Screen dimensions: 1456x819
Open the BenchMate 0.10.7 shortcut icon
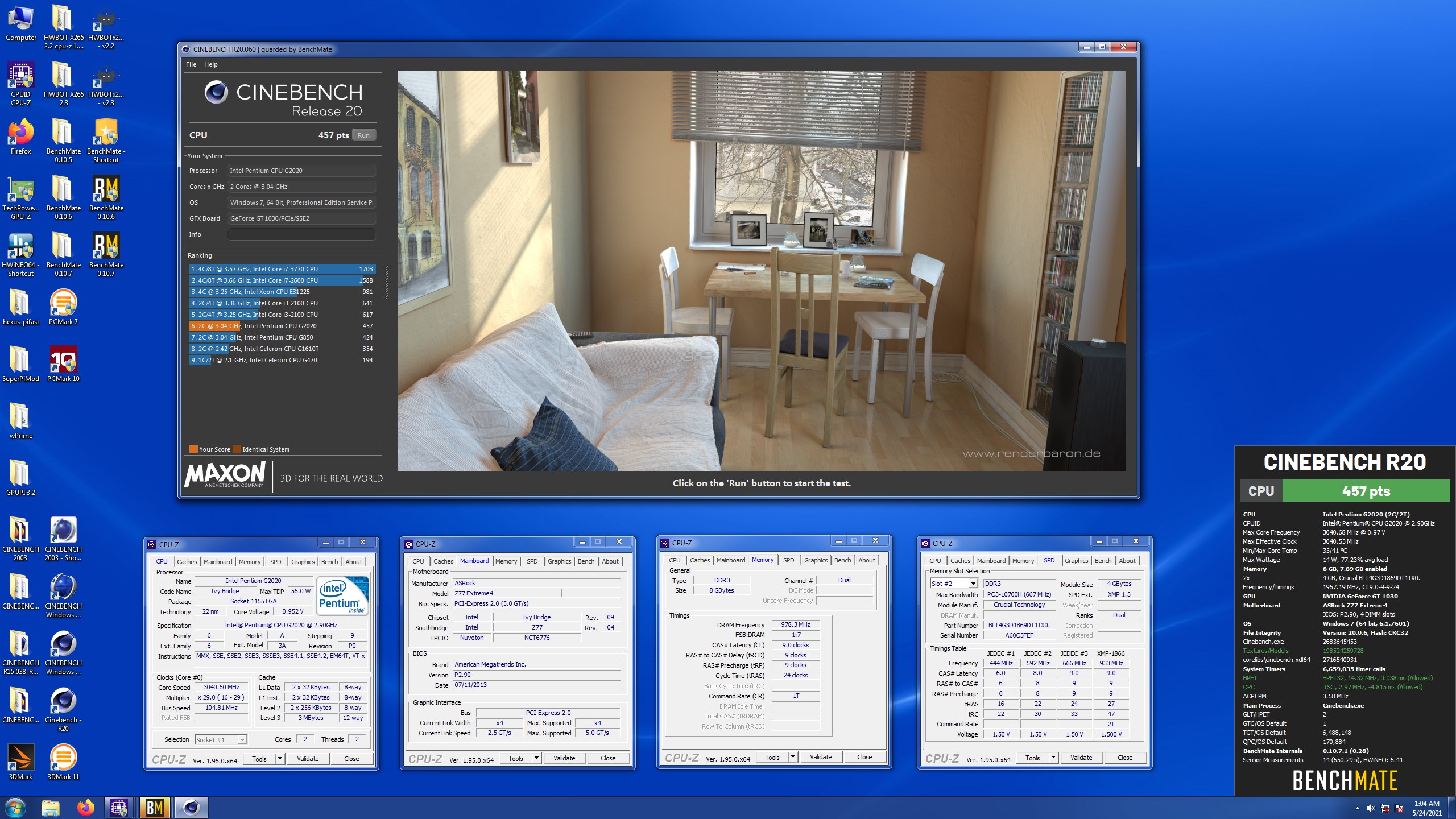pos(106,254)
